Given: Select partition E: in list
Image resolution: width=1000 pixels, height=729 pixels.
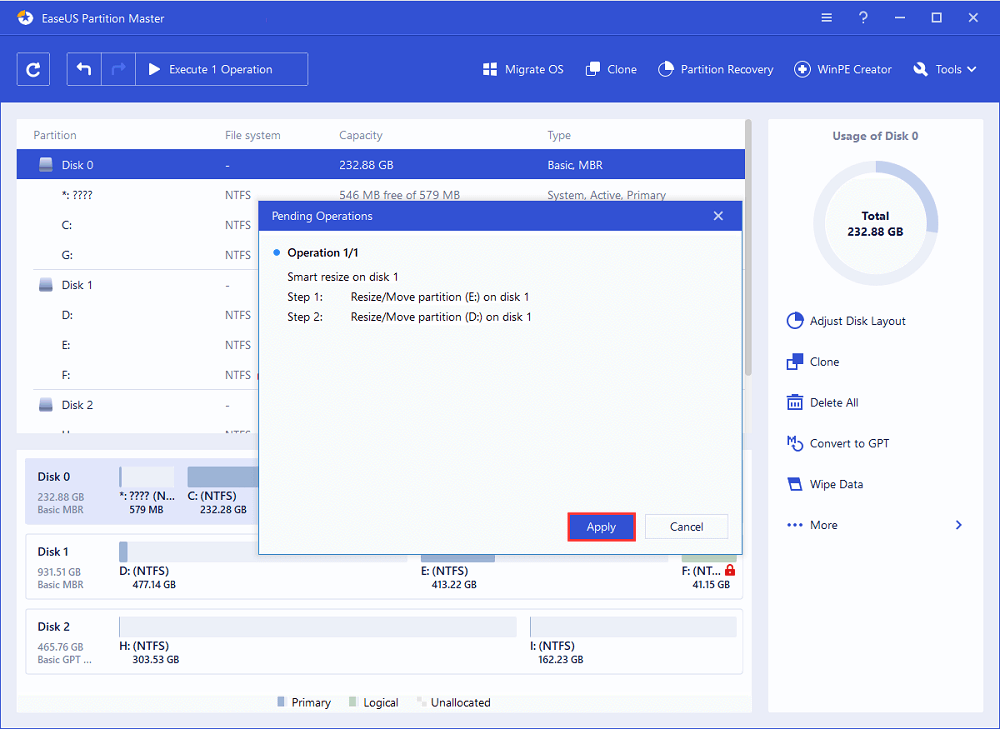Looking at the screenshot, I should [x=137, y=345].
